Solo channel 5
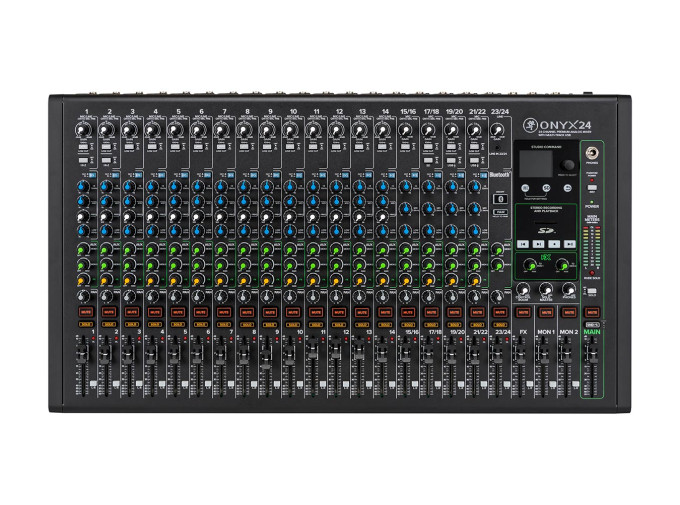680x505 pixels. point(179,325)
